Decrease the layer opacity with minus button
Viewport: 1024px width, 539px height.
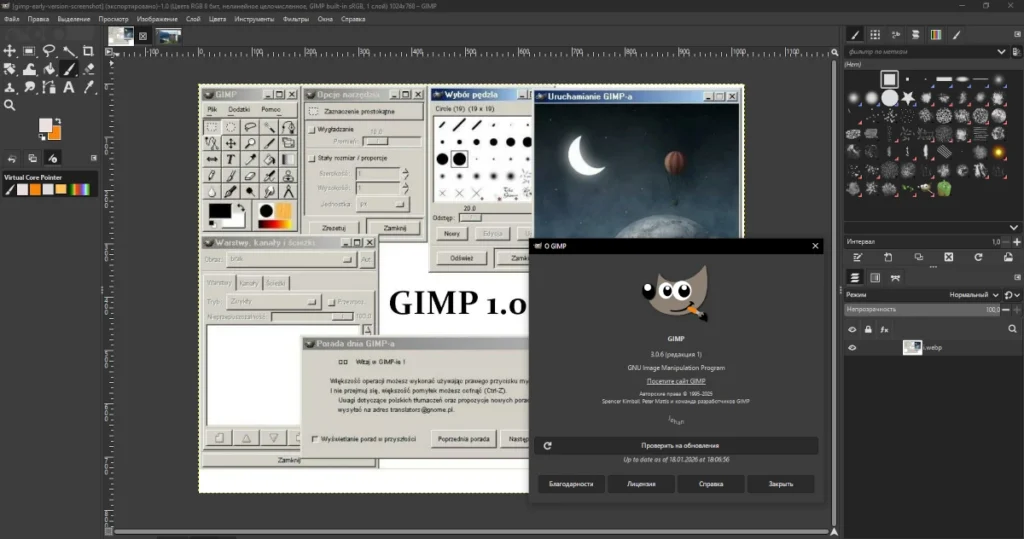point(1006,310)
